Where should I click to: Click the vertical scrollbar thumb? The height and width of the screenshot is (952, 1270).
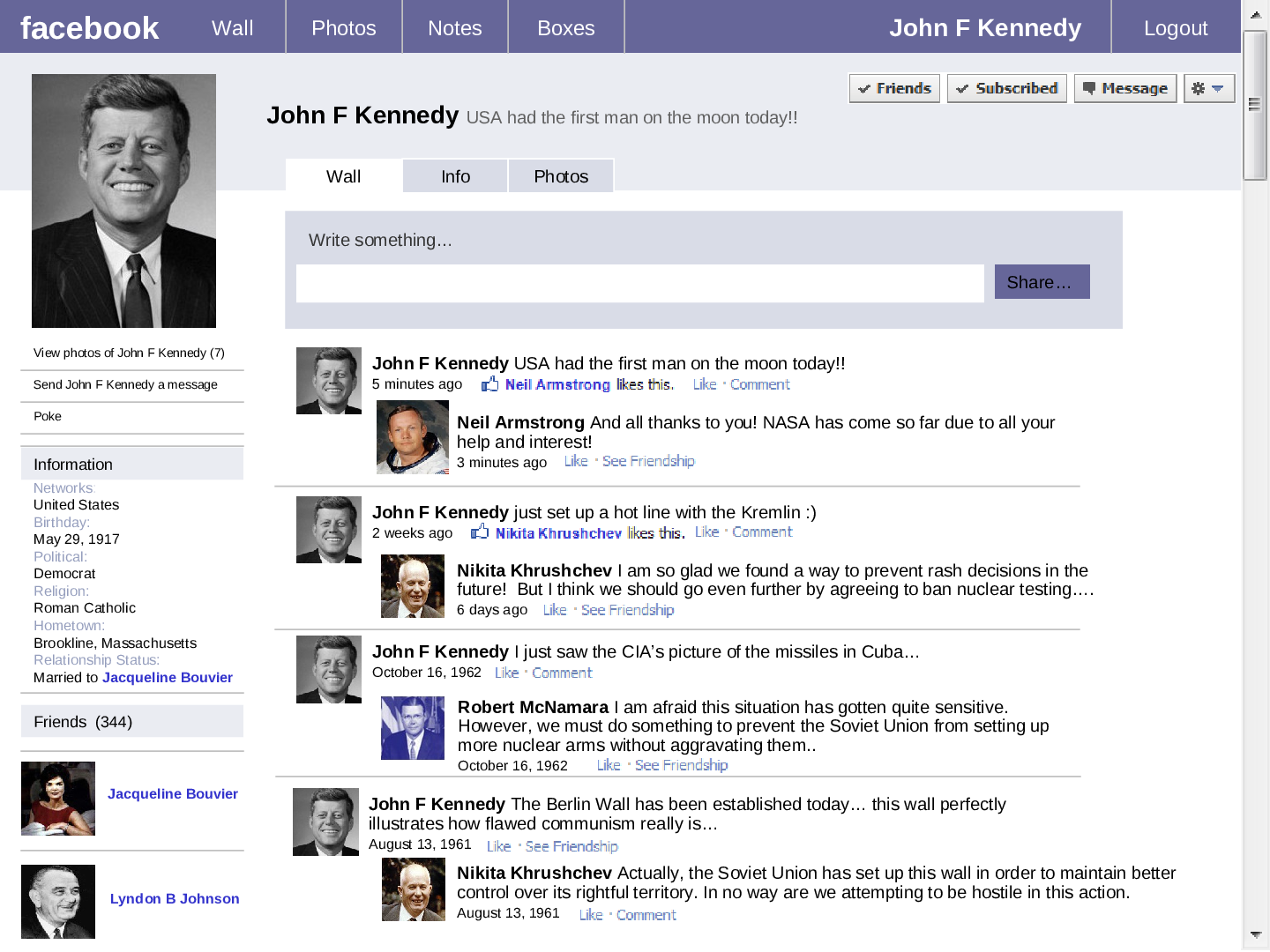point(1254,106)
